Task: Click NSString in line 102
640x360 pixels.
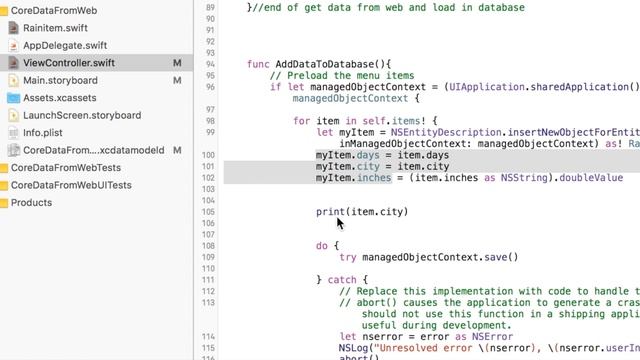Action: click(524, 178)
